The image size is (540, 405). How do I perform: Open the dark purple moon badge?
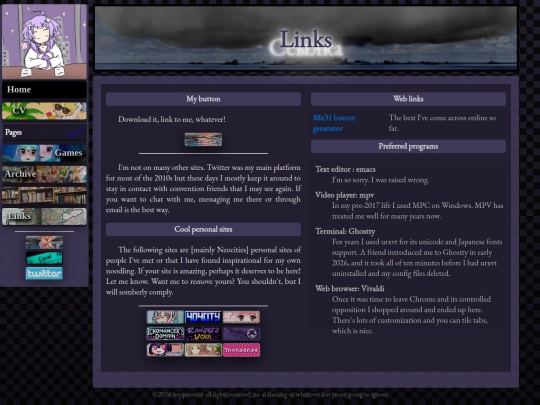(241, 333)
